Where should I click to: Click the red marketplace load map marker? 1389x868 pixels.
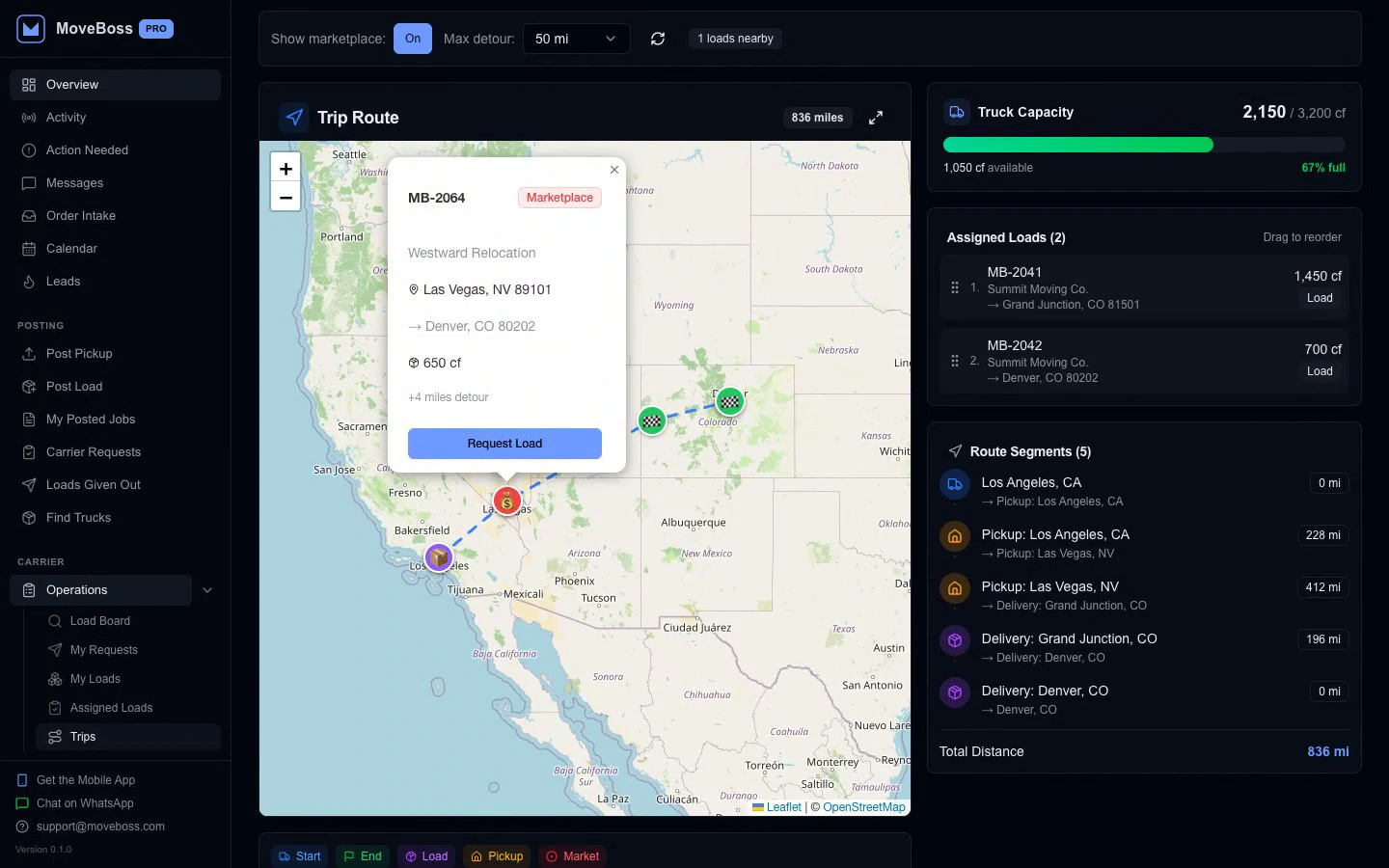507,501
